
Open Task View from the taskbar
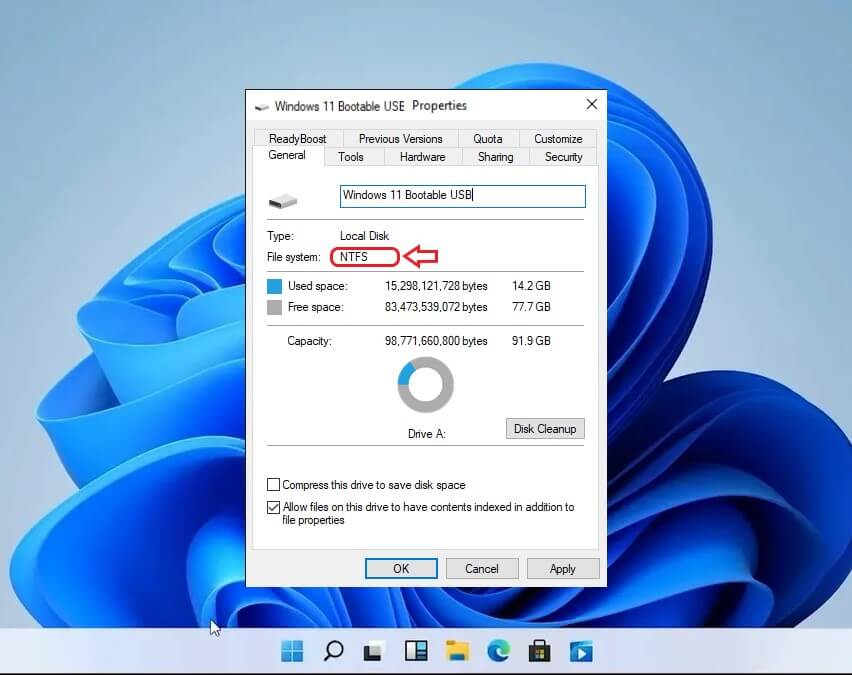click(x=374, y=650)
